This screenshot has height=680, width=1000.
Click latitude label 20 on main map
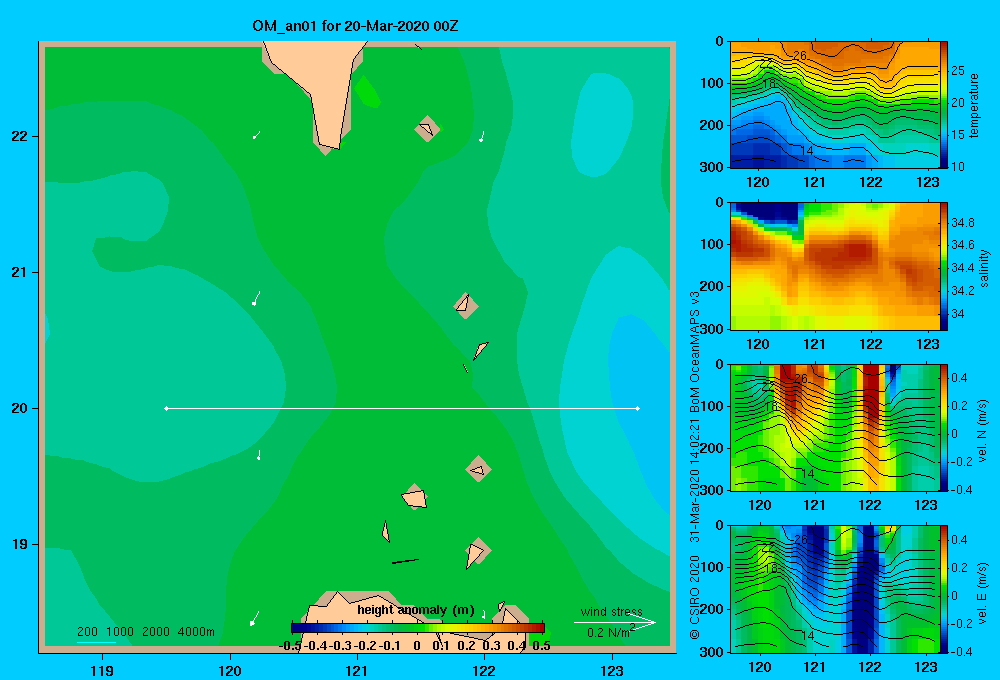20,408
